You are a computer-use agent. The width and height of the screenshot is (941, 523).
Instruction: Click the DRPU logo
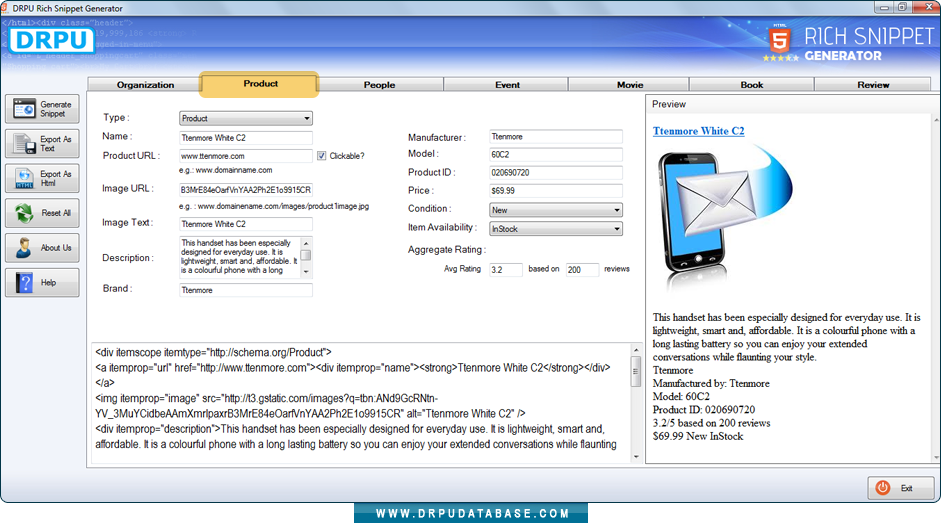coord(52,40)
